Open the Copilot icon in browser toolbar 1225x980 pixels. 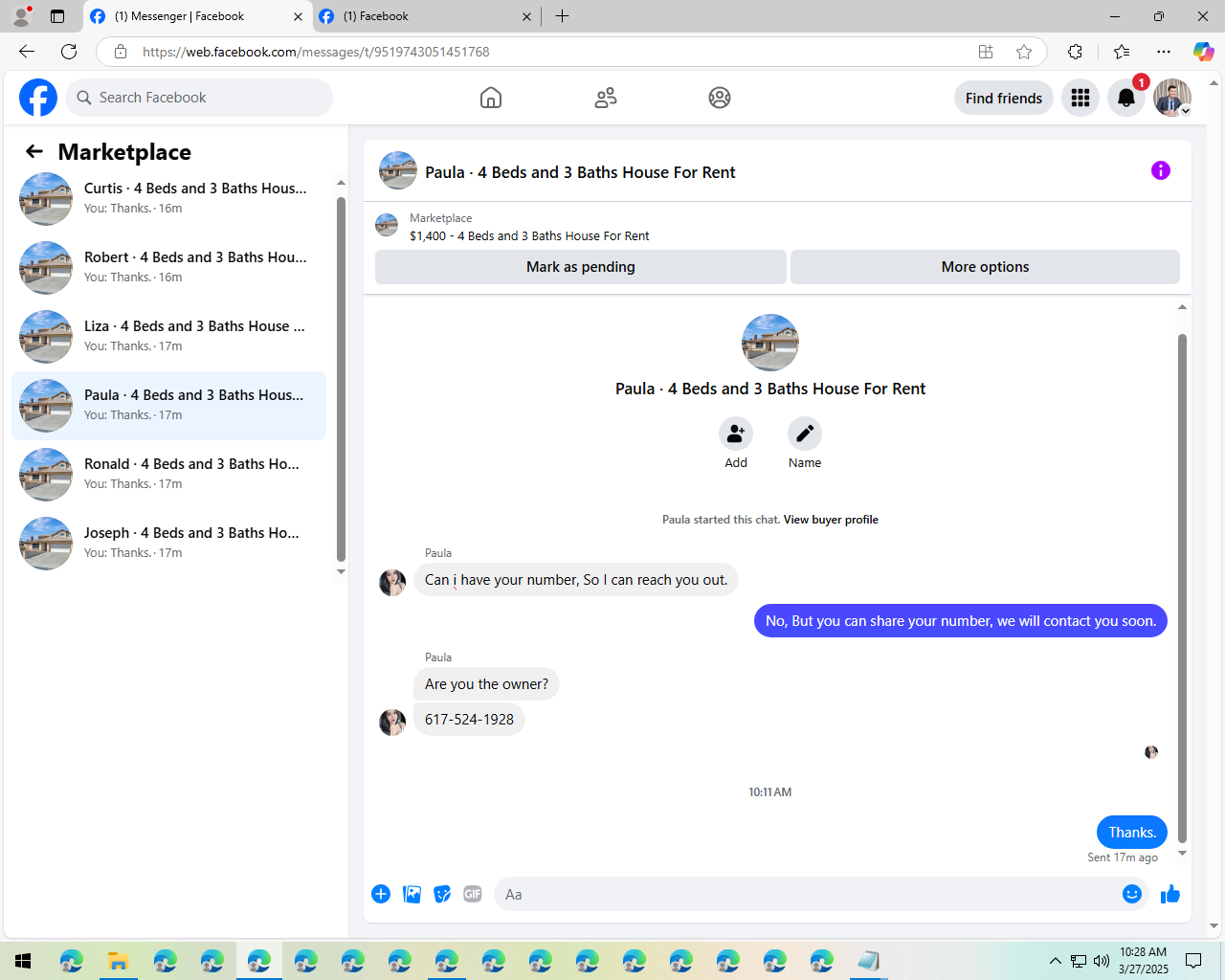click(1203, 52)
